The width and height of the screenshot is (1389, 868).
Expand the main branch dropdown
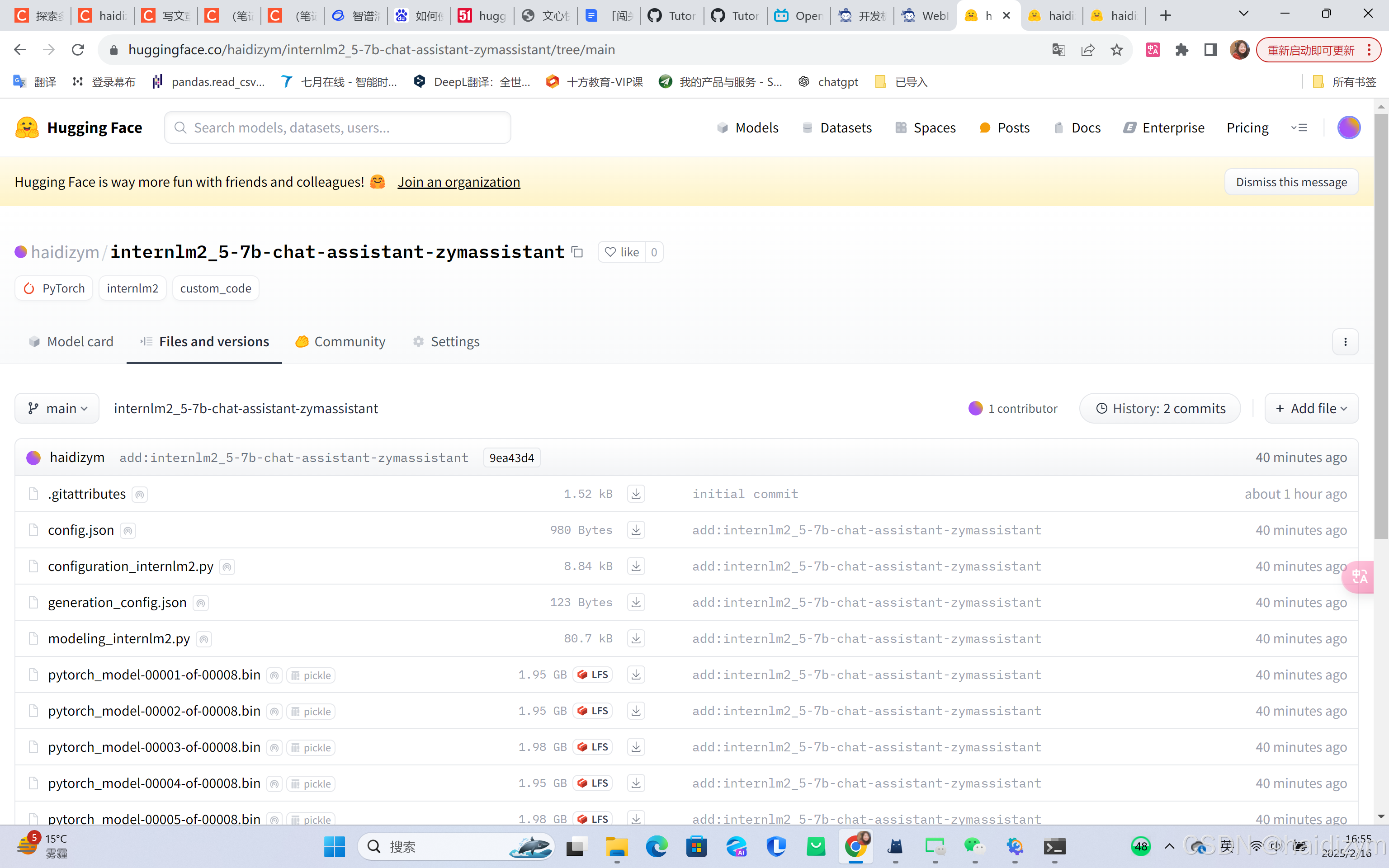tap(57, 408)
